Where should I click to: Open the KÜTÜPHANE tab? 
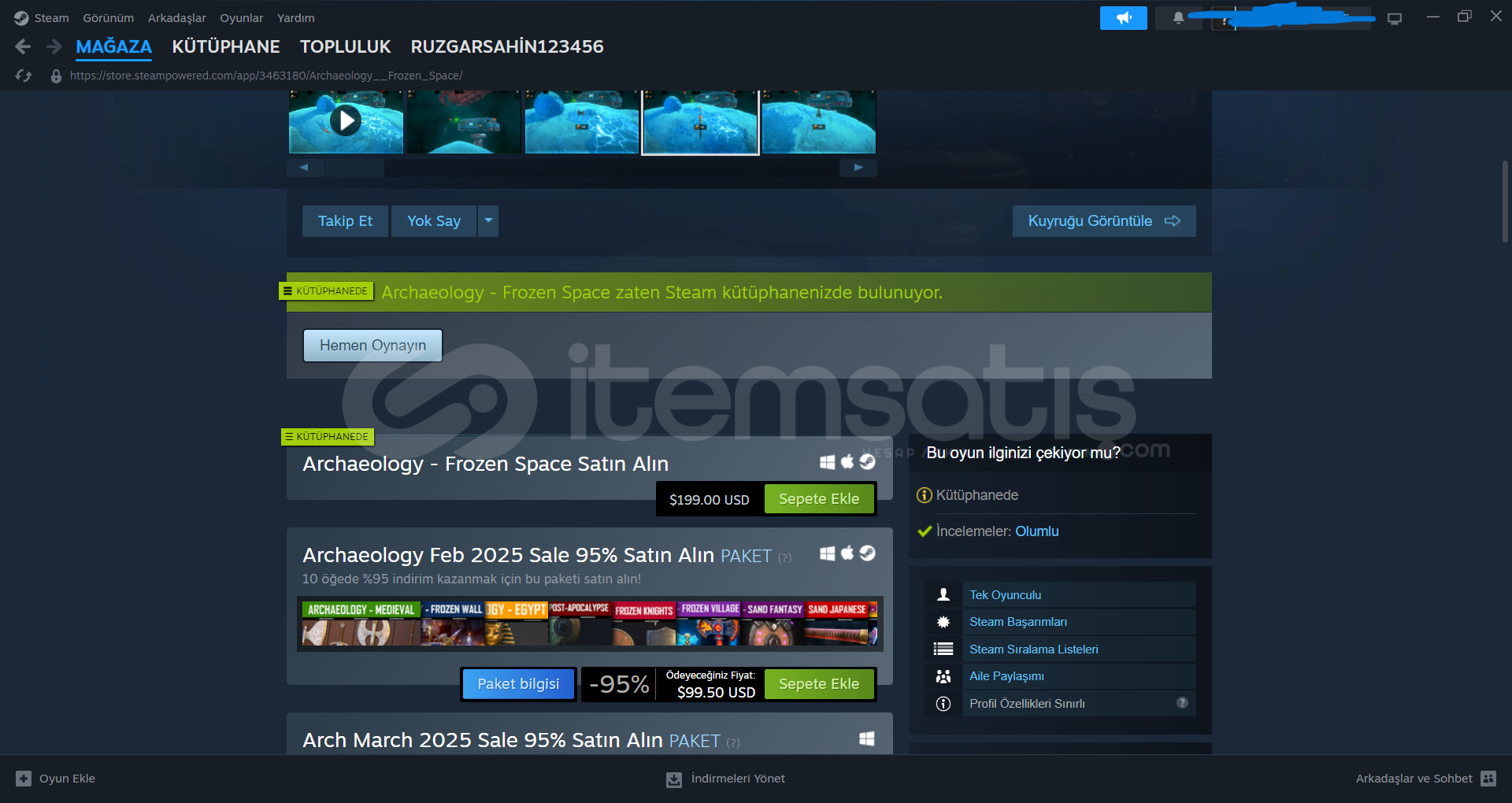pyautogui.click(x=226, y=46)
